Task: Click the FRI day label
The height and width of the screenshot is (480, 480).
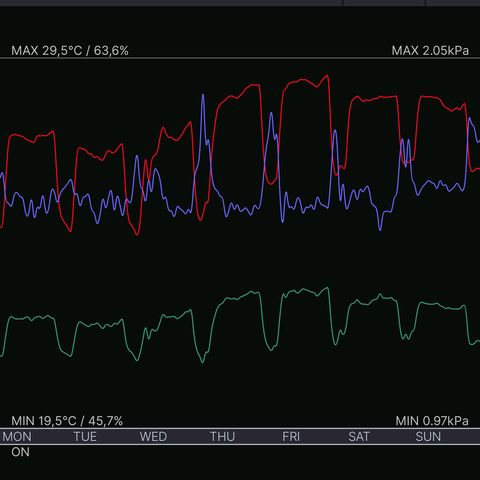Action: pos(291,437)
